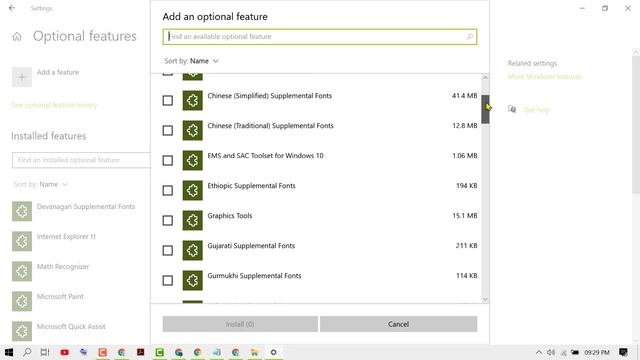Click the Find an available optional feature field
Viewport: 640px width, 360px height.
tap(320, 37)
